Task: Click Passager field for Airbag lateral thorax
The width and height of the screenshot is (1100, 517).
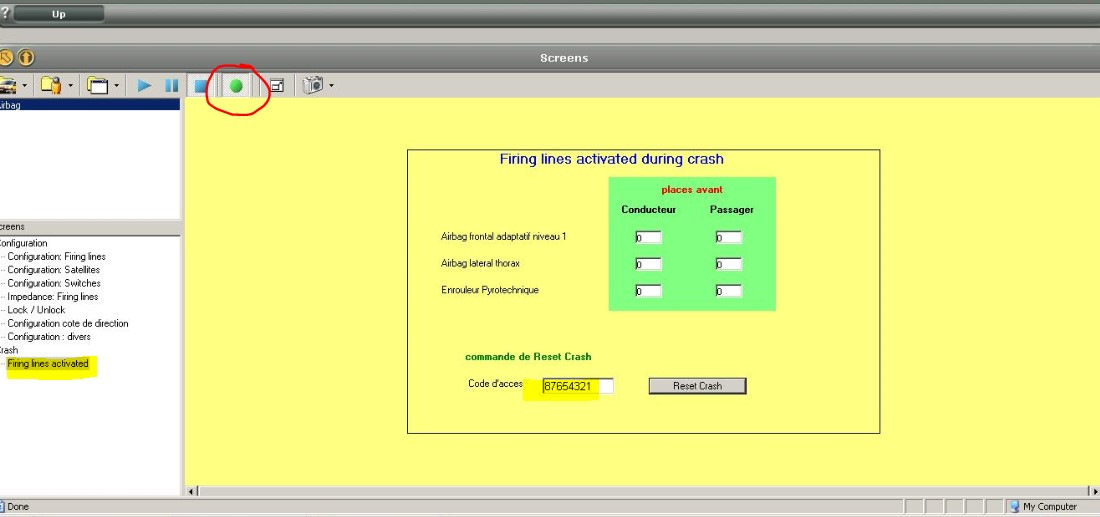Action: tap(729, 264)
